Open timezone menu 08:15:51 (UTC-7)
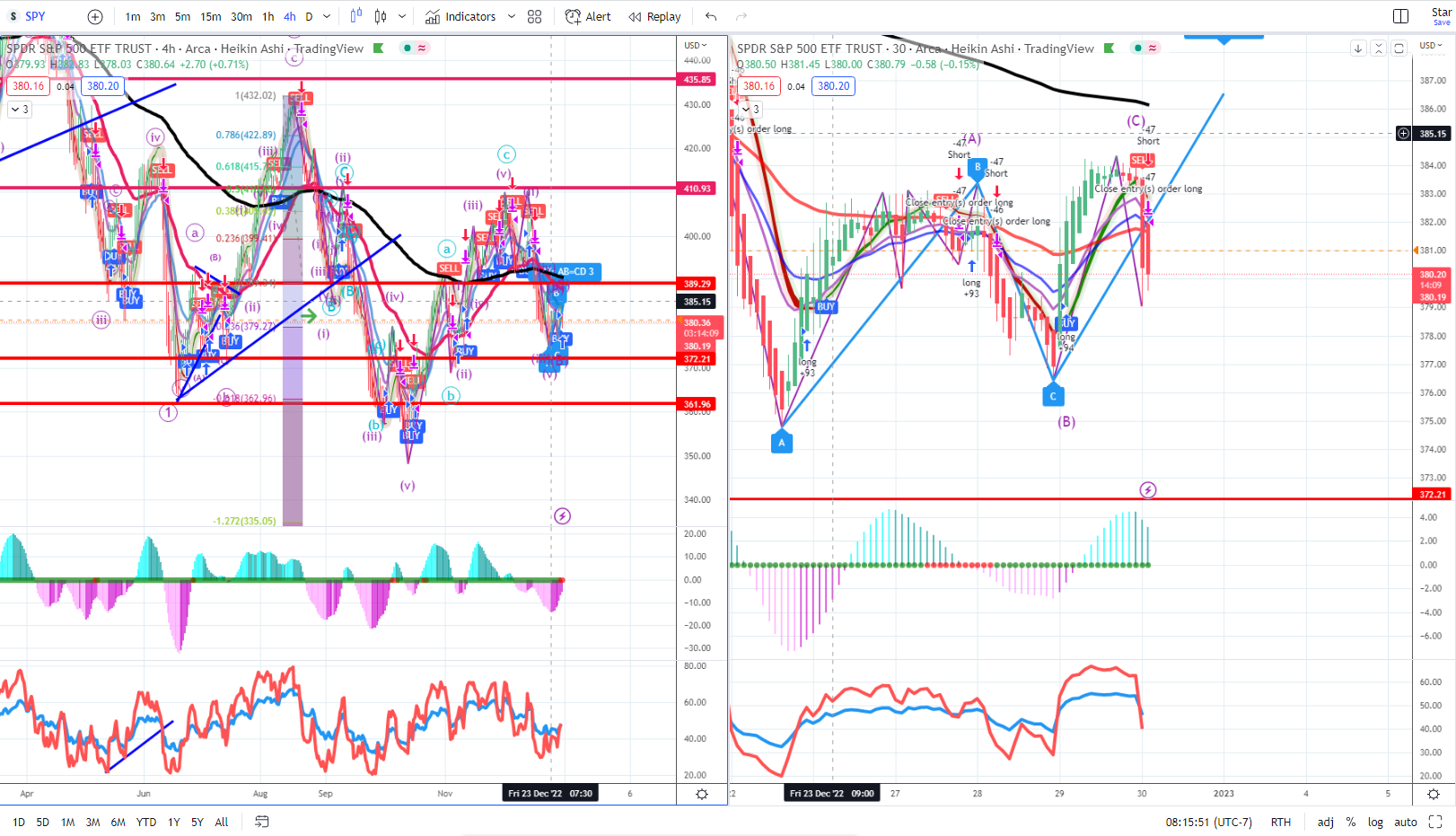The width and height of the screenshot is (1456, 836). pyautogui.click(x=1209, y=822)
